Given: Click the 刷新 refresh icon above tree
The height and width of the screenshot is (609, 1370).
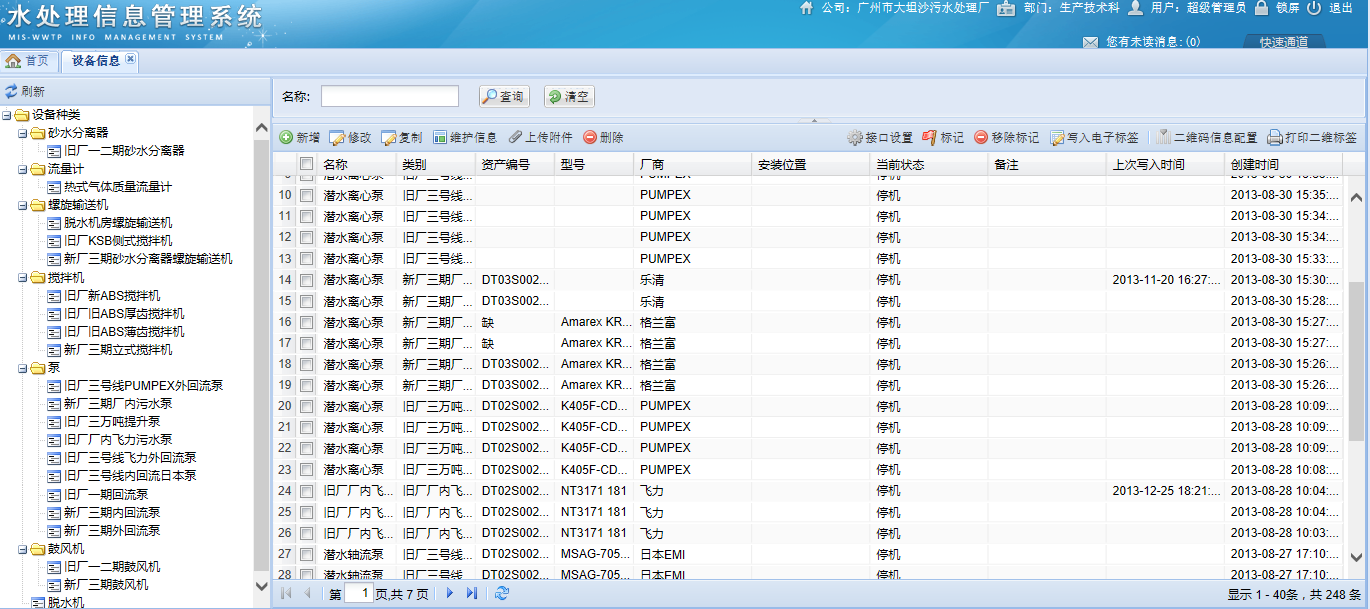Looking at the screenshot, I should coord(11,91).
